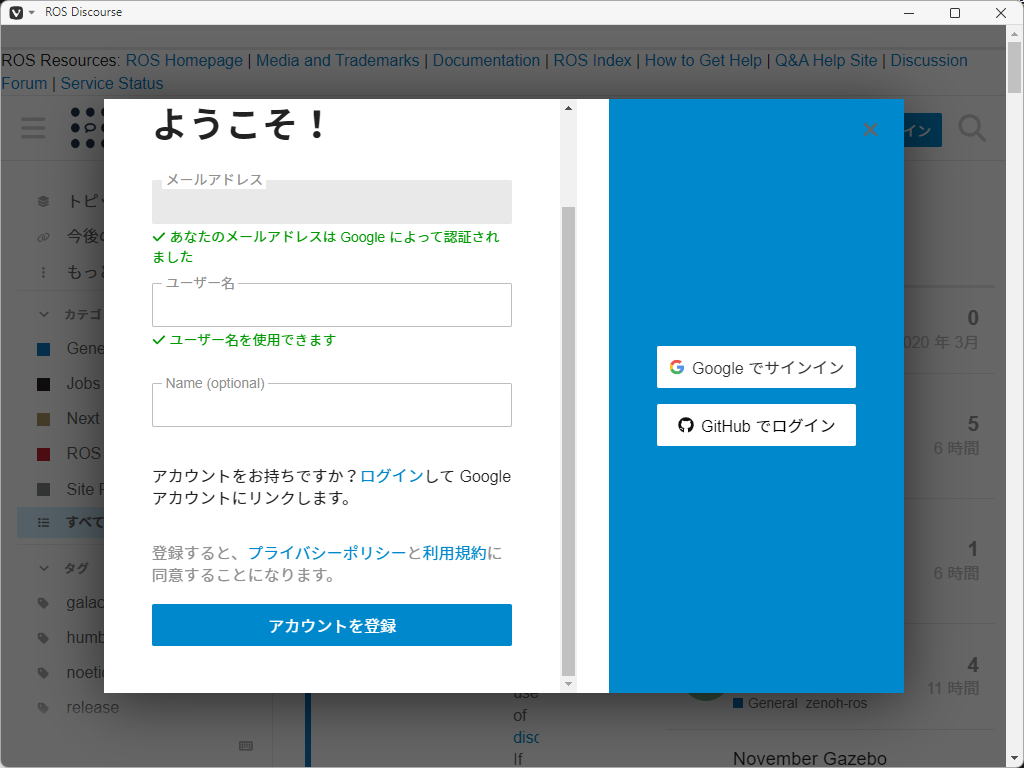Image resolution: width=1024 pixels, height=768 pixels.
Task: Open the November Gazebo topic
Action: (810, 758)
